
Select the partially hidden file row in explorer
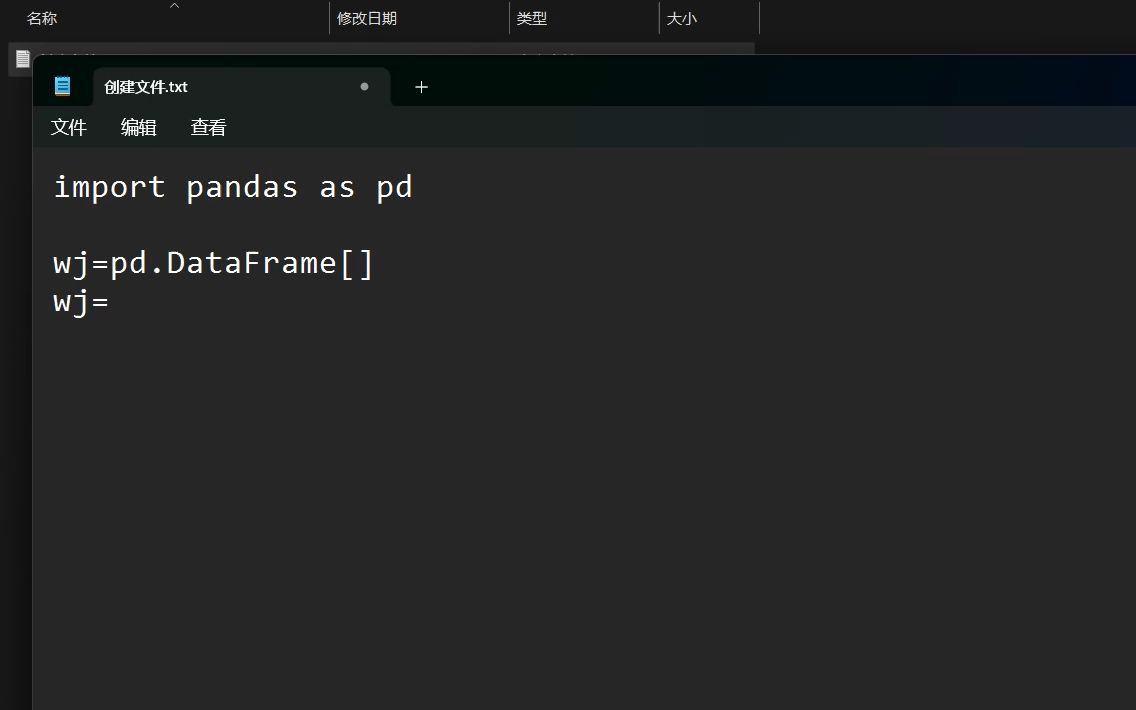382,49
